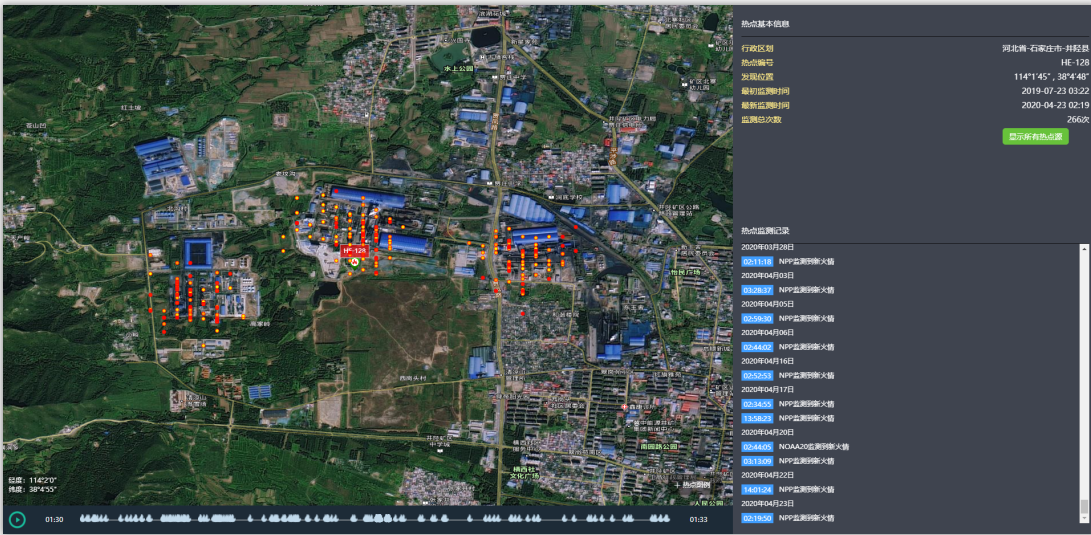Viewport: 1091px width, 535px height.
Task: Click the record list scrollbar up arrow
Action: click(x=1084, y=248)
